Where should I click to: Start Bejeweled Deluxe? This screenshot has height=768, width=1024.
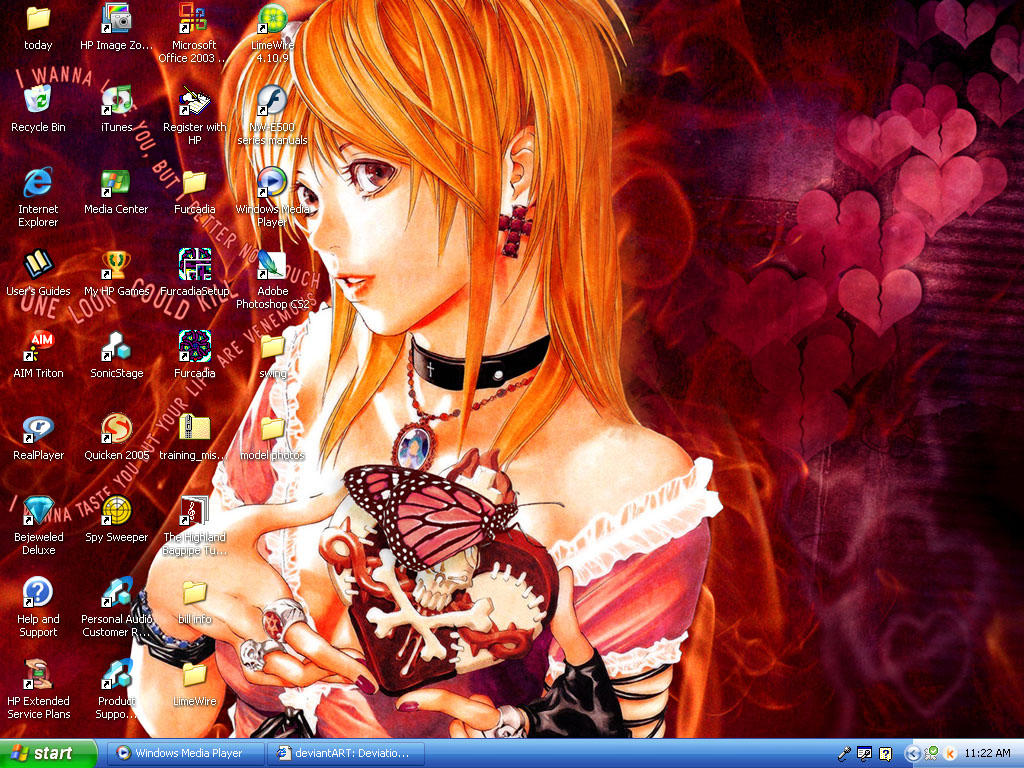tap(38, 511)
